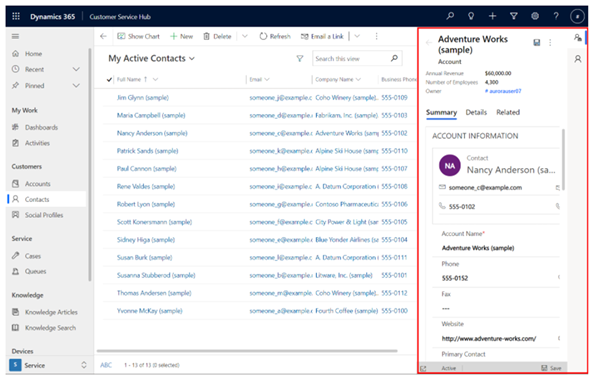Screen dimensions: 600x385
Task: Switch to the Related tab
Action: coord(508,112)
